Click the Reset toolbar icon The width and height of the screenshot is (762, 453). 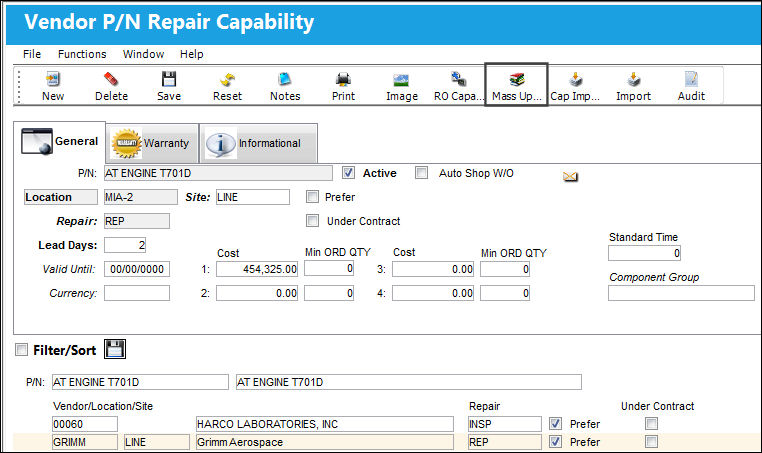[x=227, y=79]
